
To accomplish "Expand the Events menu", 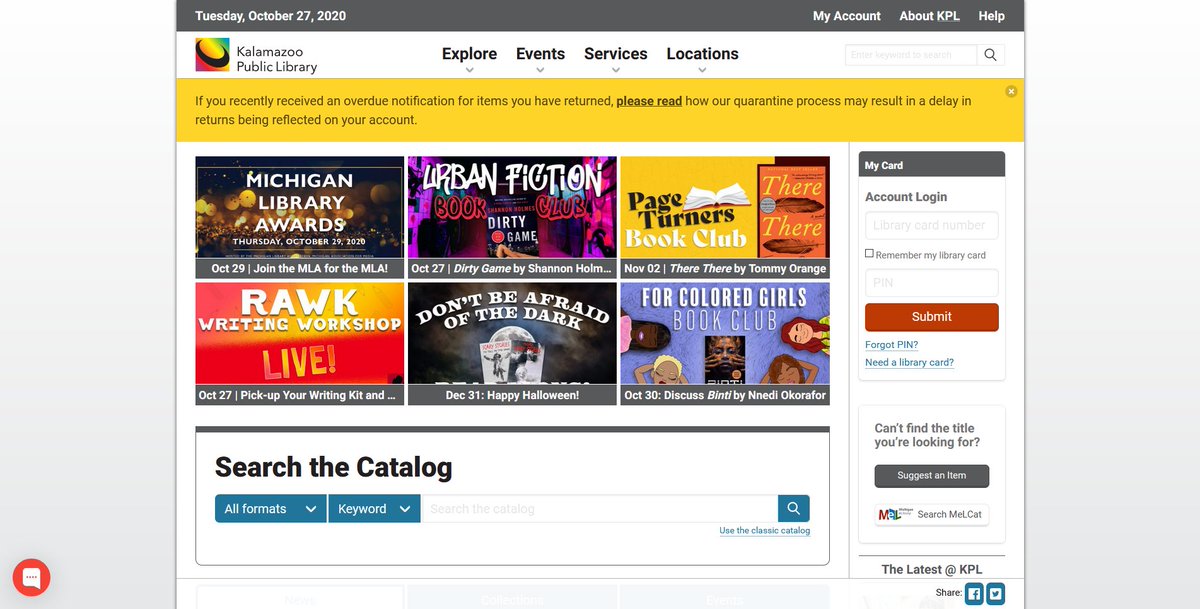I will point(540,57).
